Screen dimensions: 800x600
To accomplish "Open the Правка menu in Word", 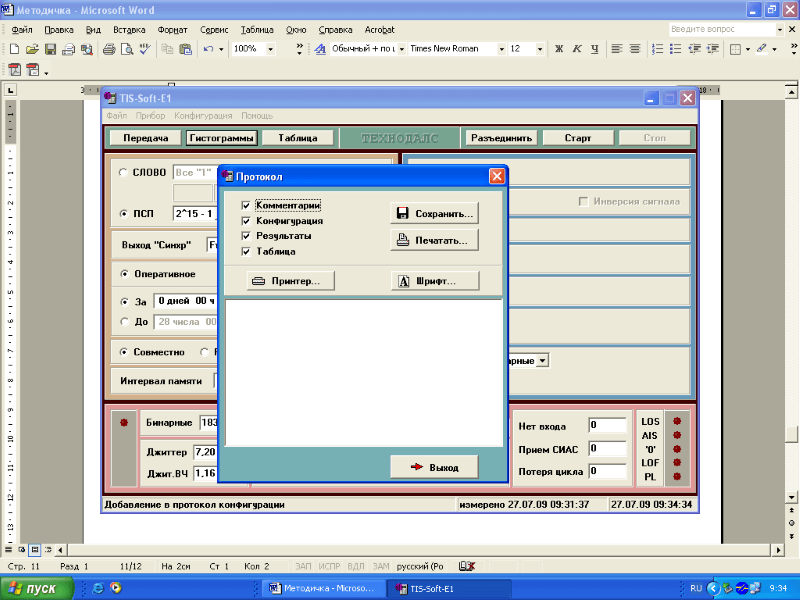I will click(x=59, y=30).
